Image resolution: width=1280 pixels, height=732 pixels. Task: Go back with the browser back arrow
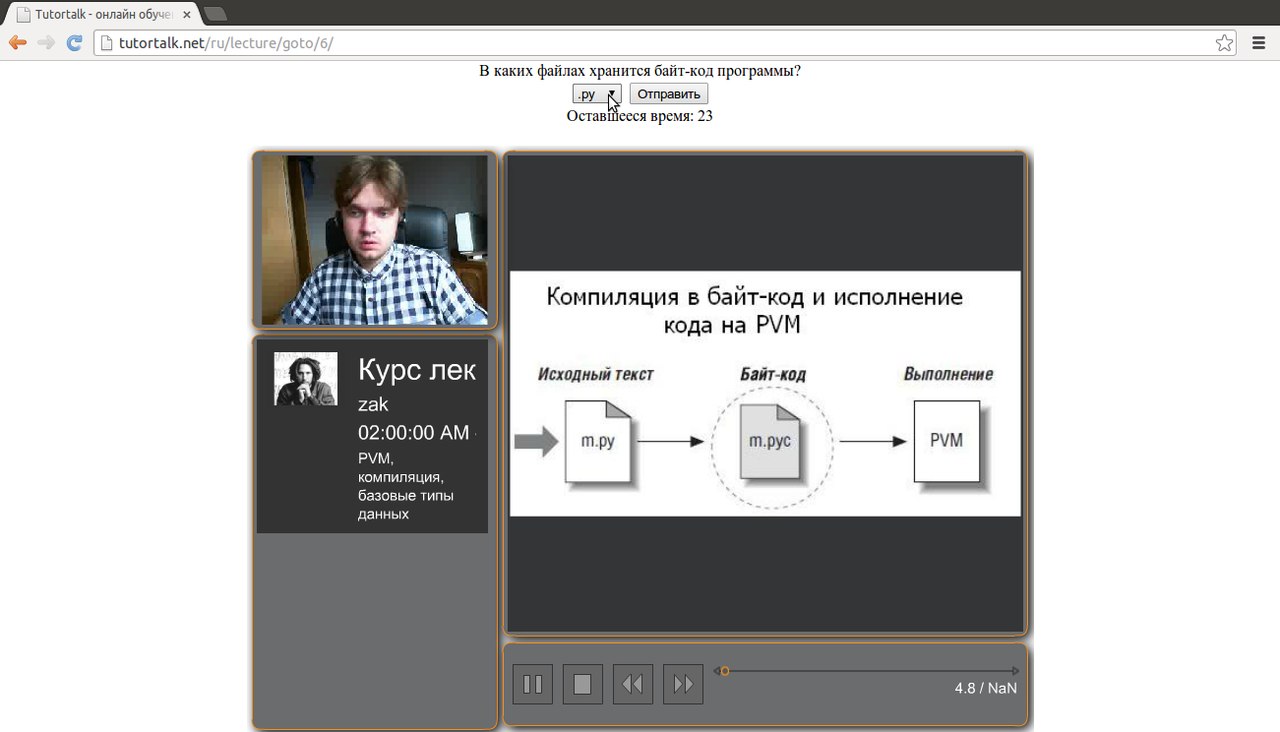click(x=17, y=42)
